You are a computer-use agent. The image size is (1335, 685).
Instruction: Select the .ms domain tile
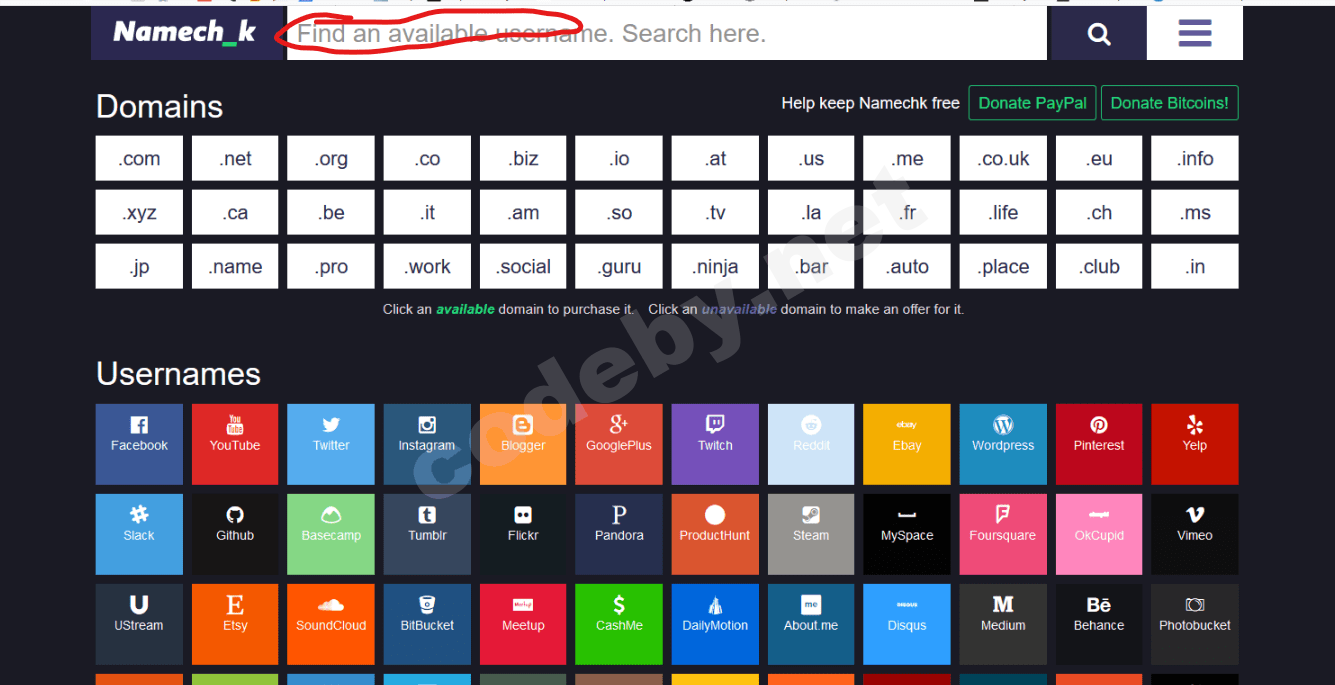click(1195, 212)
